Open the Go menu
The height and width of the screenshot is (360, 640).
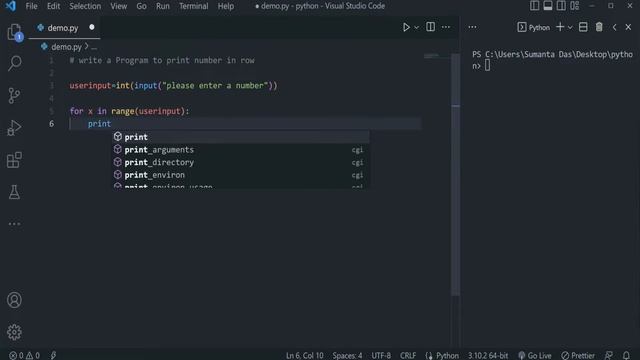click(x=141, y=6)
